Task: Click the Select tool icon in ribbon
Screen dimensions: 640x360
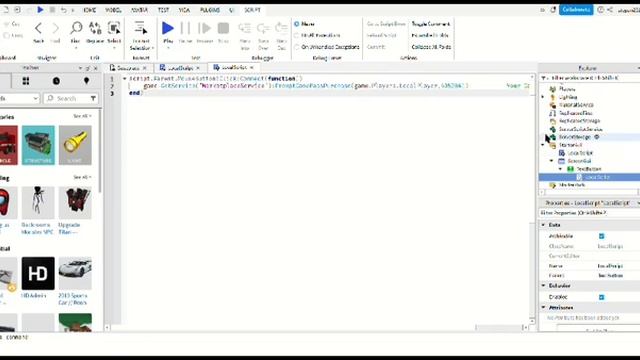Action: 114,28
